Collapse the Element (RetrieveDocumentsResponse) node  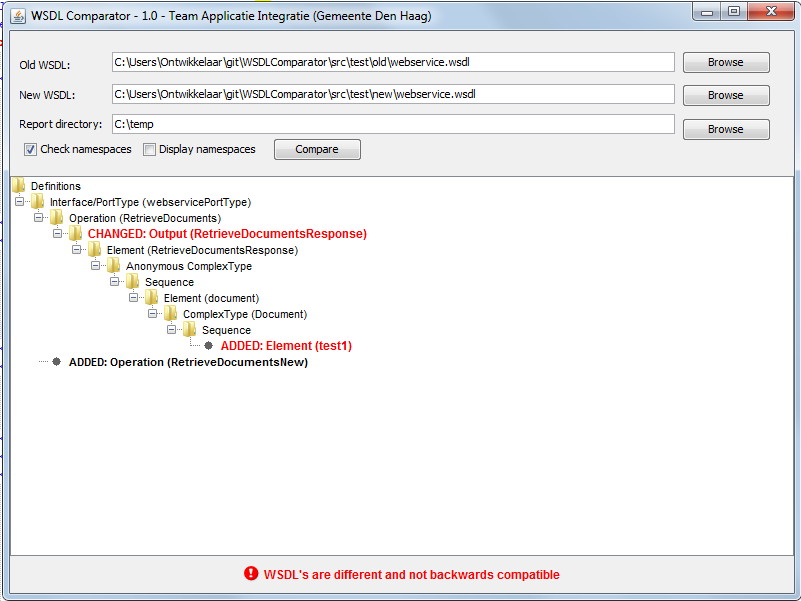(76, 249)
